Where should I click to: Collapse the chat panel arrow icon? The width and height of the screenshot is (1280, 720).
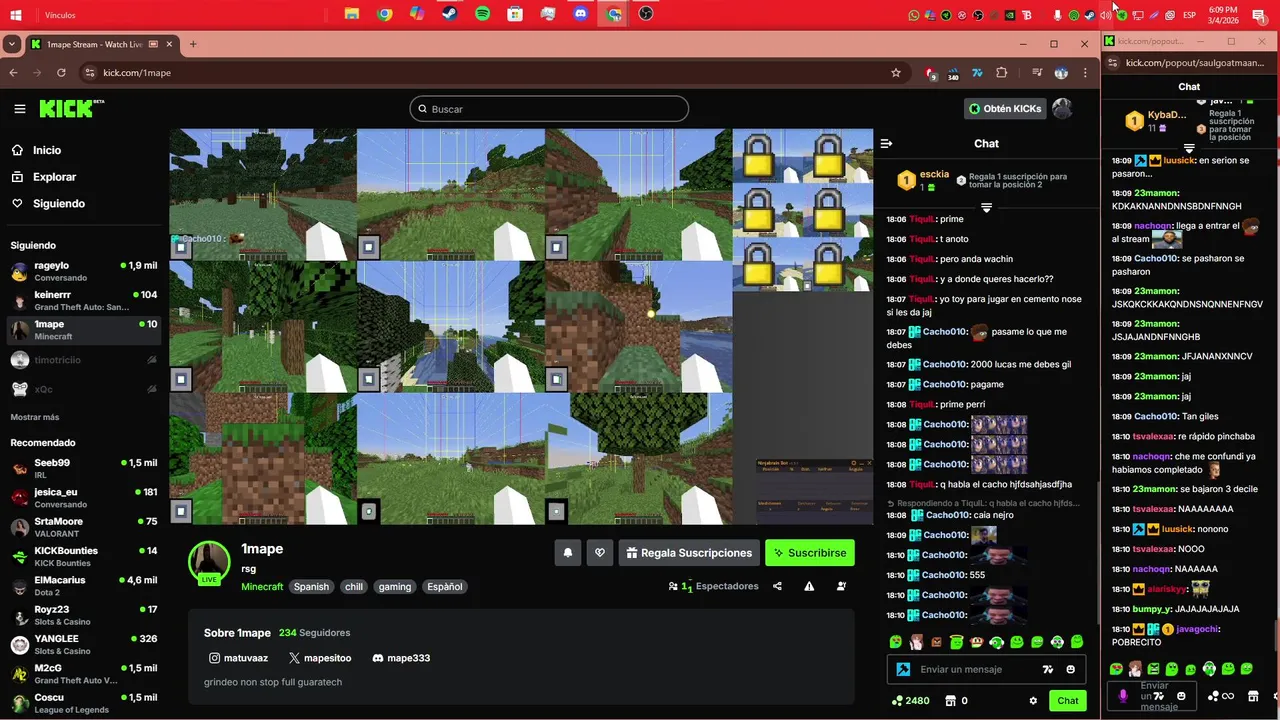click(x=886, y=144)
